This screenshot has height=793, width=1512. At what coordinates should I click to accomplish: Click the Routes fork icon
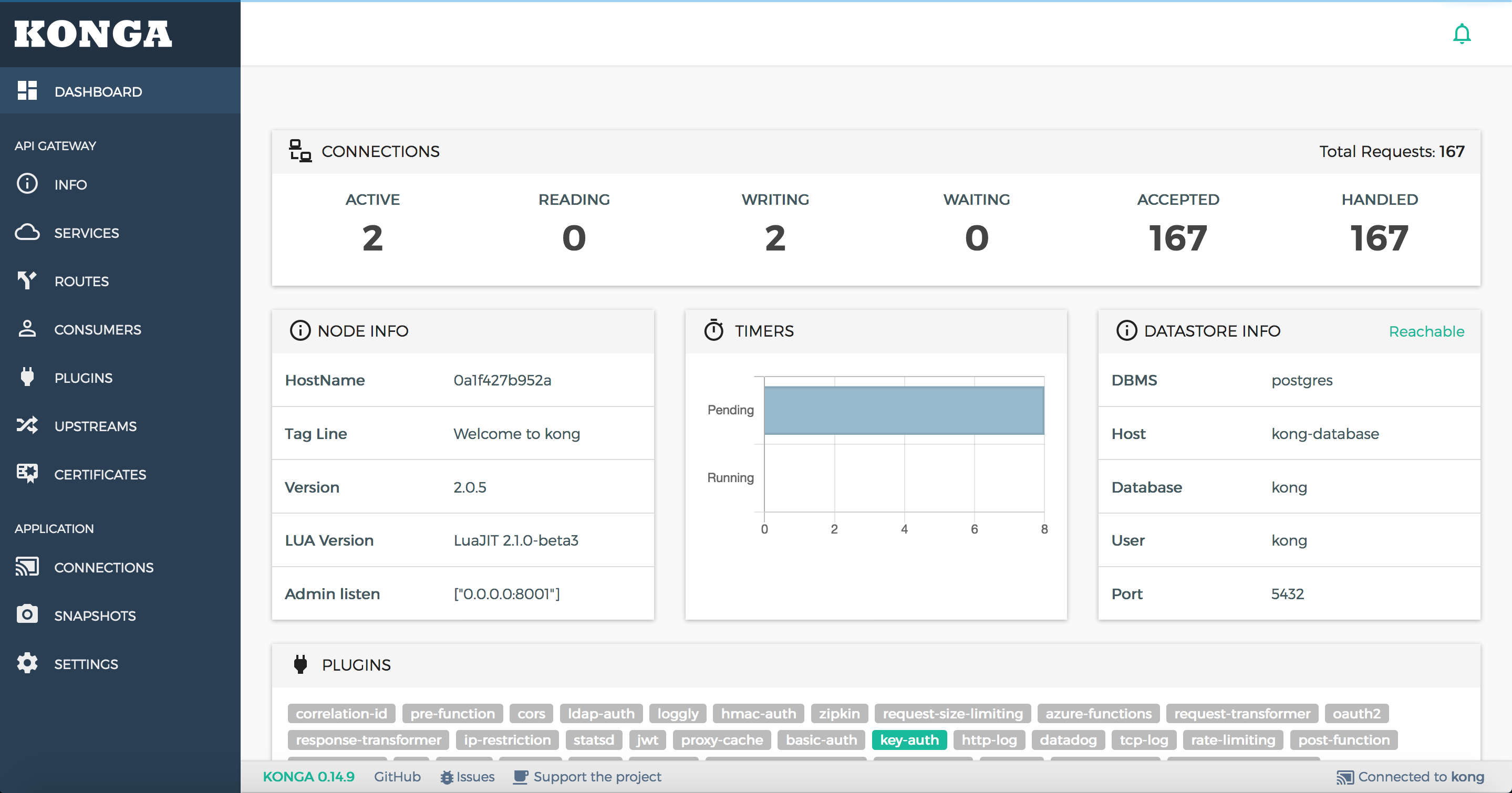coord(27,280)
